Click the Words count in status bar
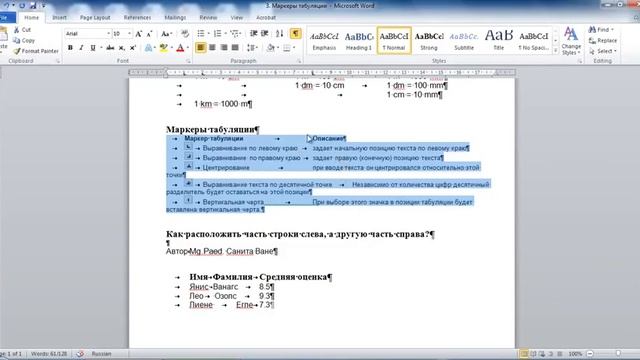The width and height of the screenshot is (640, 360). point(49,353)
